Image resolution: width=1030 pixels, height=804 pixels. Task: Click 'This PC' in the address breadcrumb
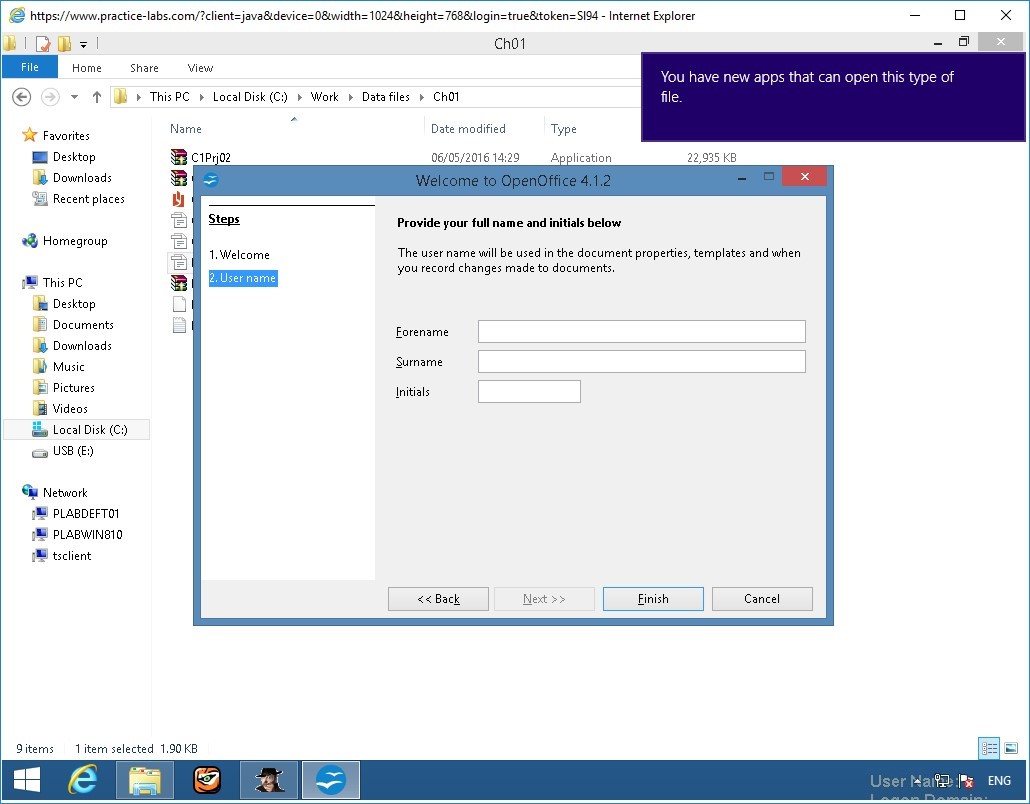169,97
